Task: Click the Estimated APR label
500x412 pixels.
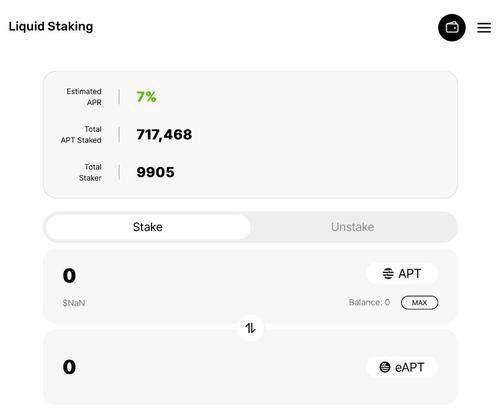Action: point(84,97)
